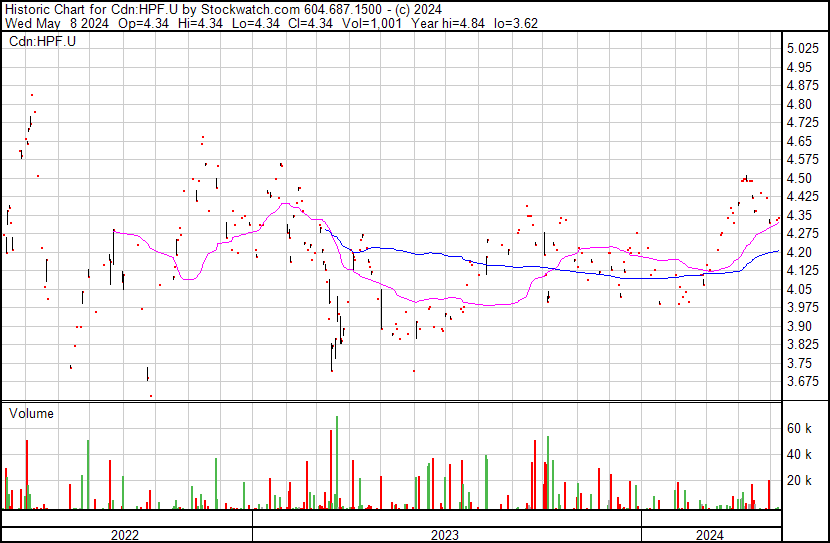Viewport: 830px width, 543px height.
Task: Click the 3.975 price axis label
Action: tap(803, 308)
